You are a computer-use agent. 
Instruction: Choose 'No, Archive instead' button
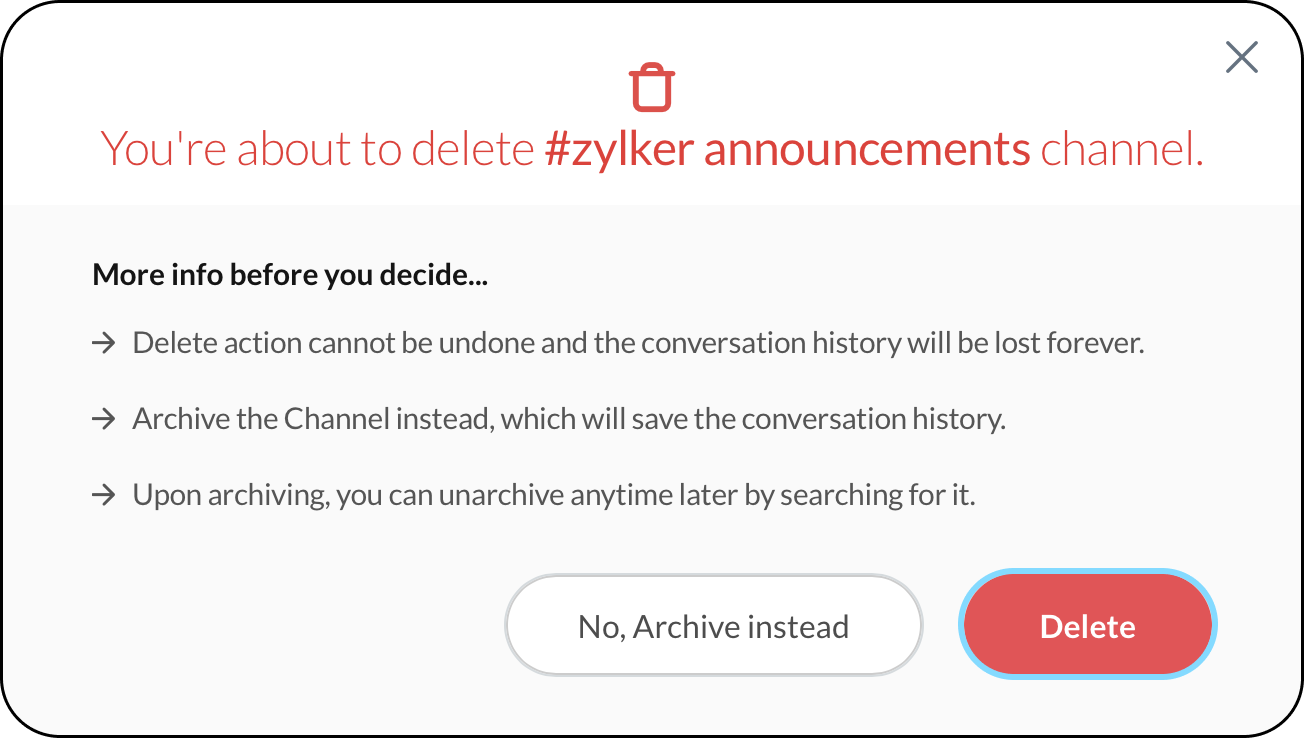click(x=713, y=626)
